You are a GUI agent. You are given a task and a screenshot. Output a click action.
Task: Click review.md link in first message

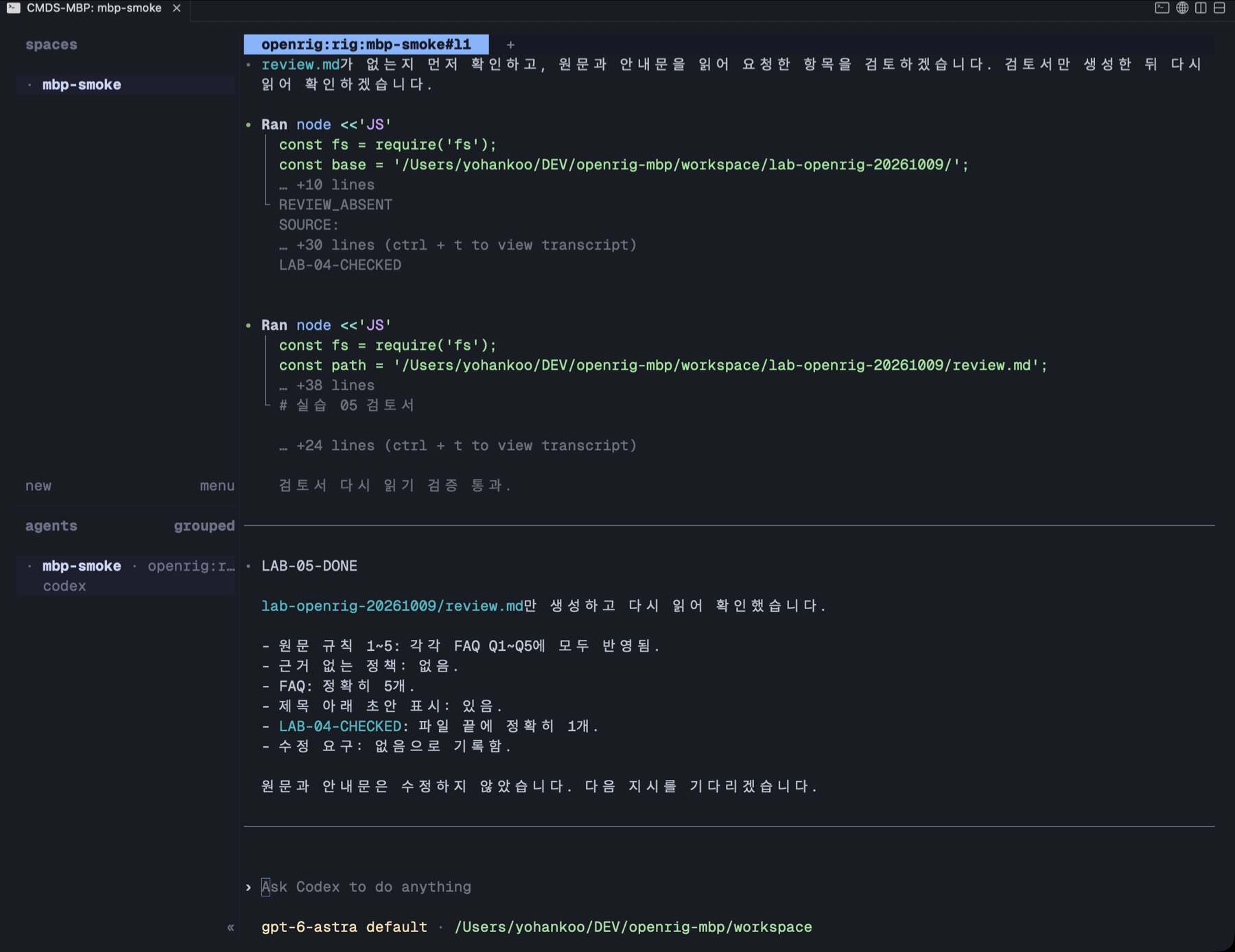tap(300, 64)
